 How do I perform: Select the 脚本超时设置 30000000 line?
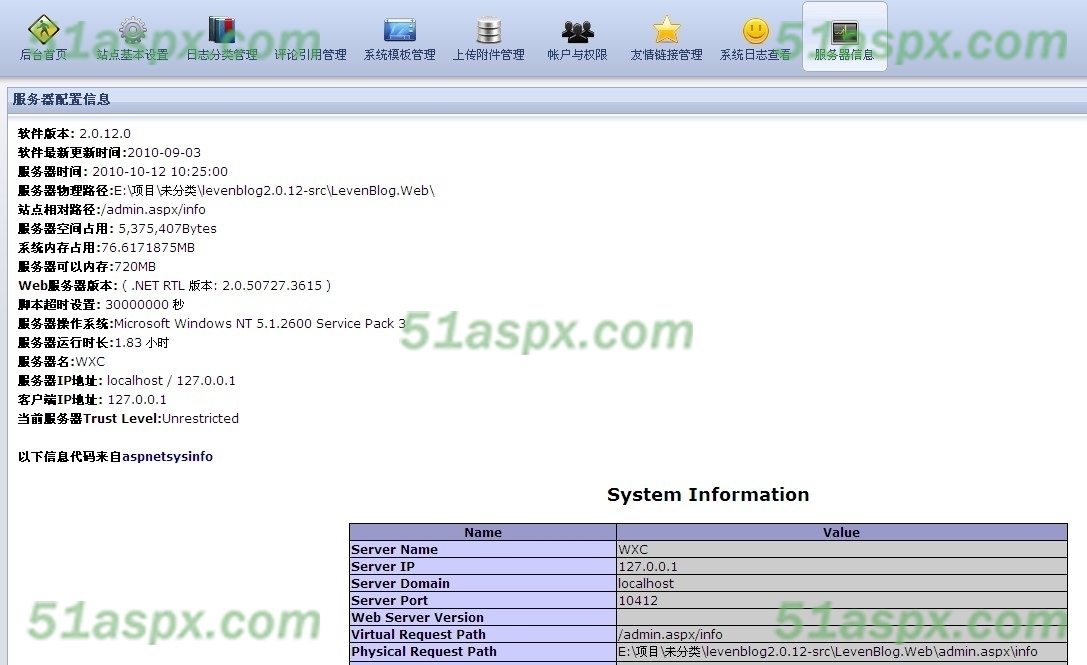pyautogui.click(x=101, y=304)
